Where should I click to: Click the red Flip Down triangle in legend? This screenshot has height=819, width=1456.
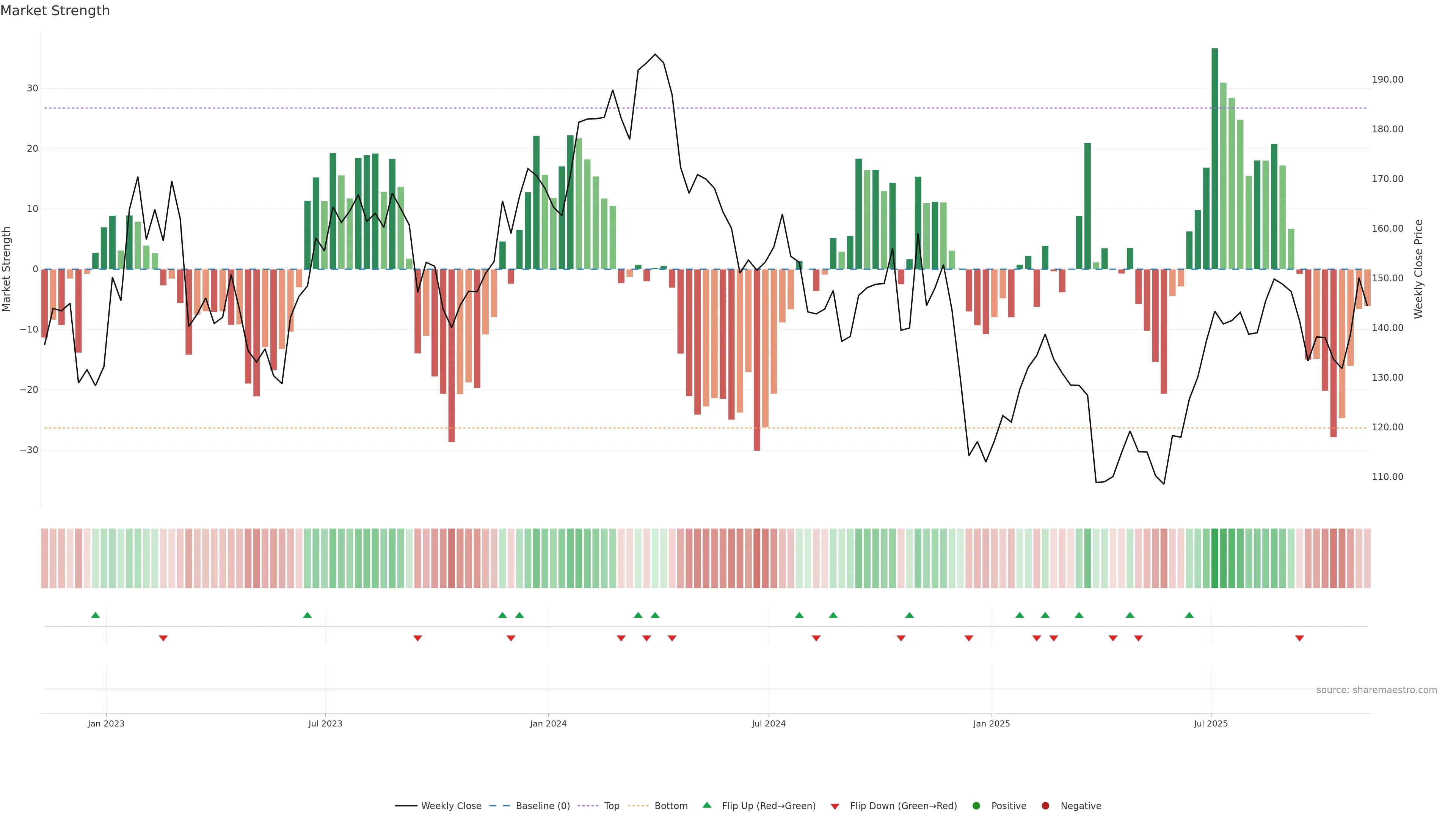tap(835, 806)
